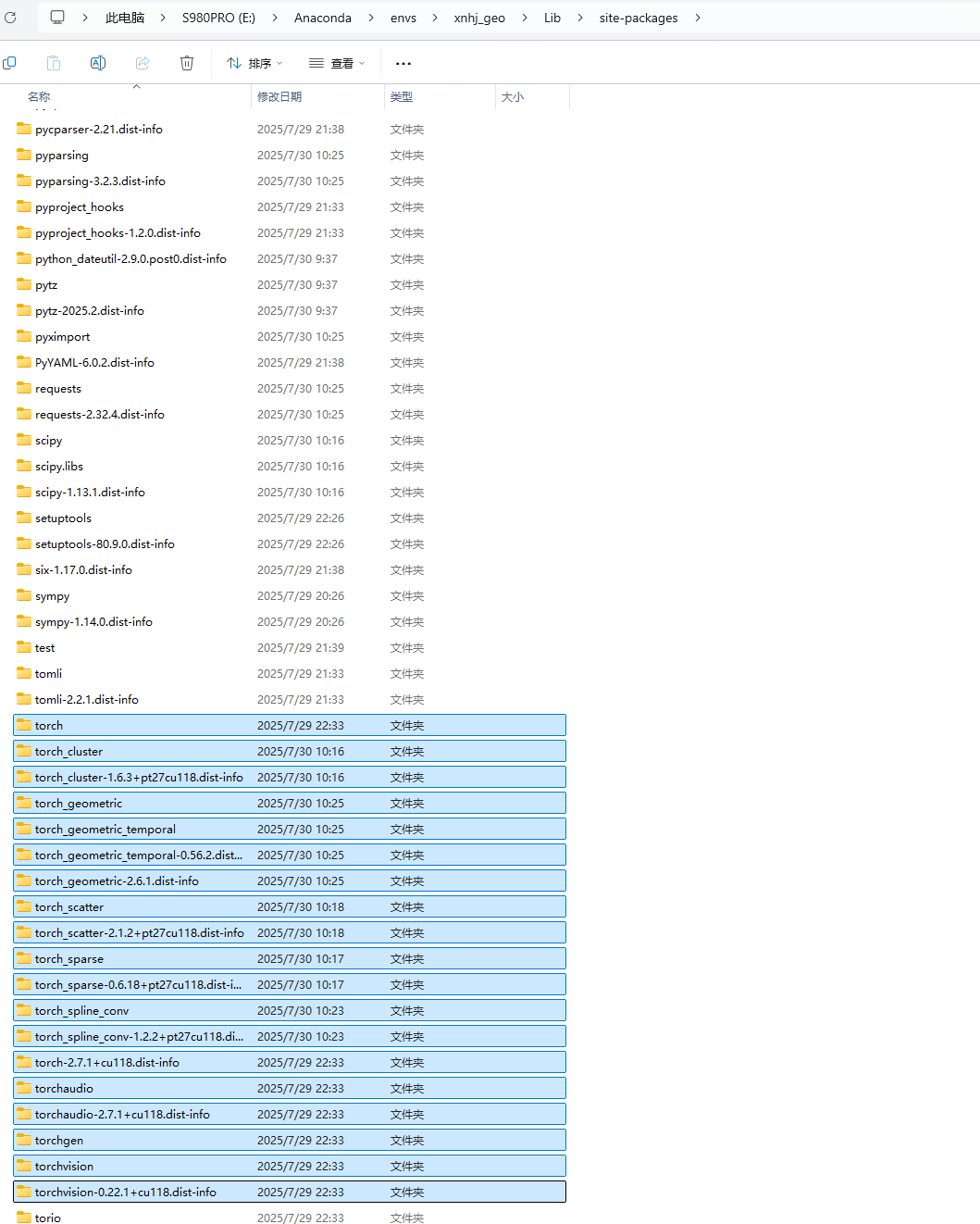Viewport: 980px width, 1224px height.
Task: Select the torch folder
Action: pyautogui.click(x=290, y=726)
